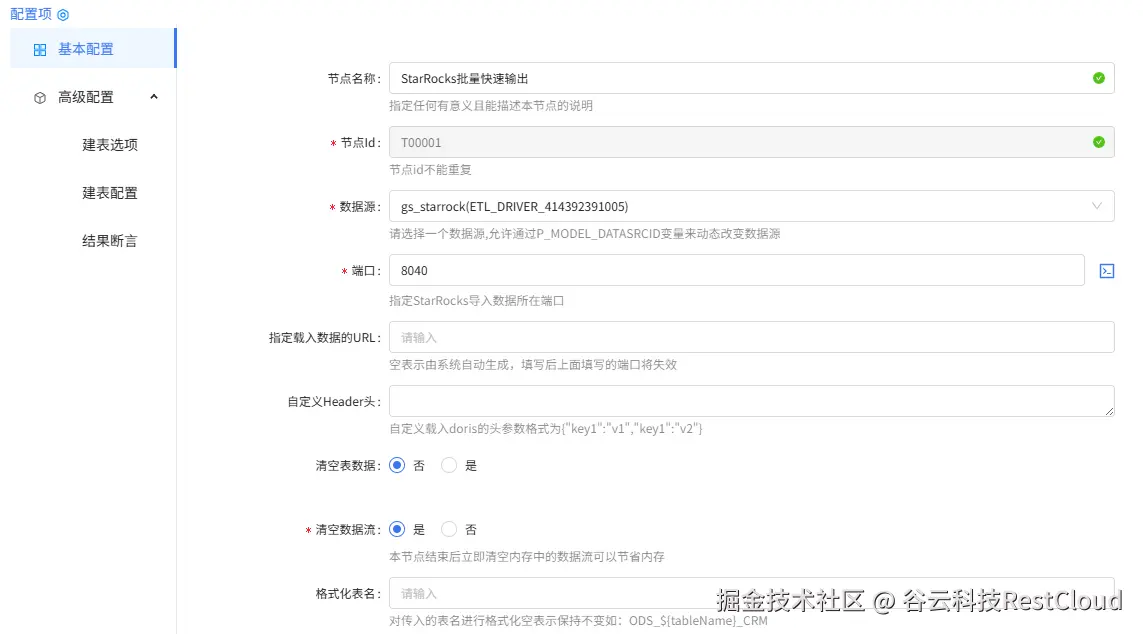
Task: Open the 基本配置 tab
Action: click(93, 49)
